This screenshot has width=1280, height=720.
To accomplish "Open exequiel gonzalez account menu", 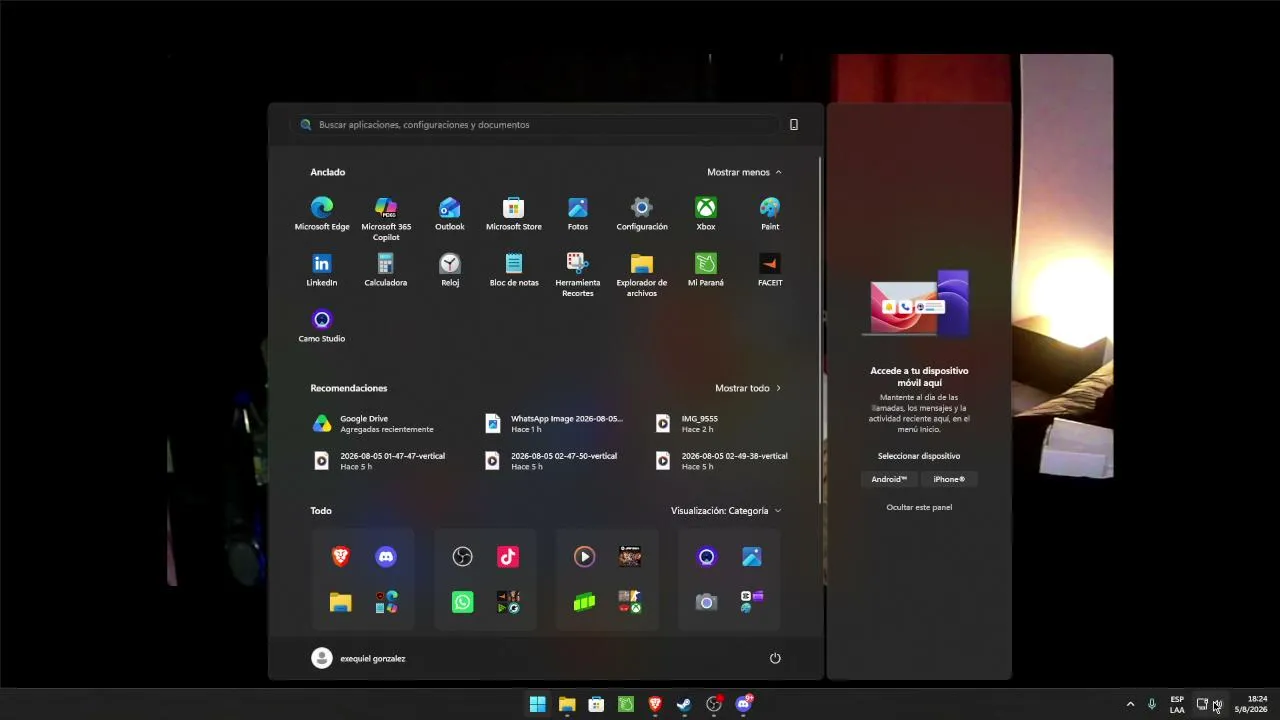I will tap(359, 658).
